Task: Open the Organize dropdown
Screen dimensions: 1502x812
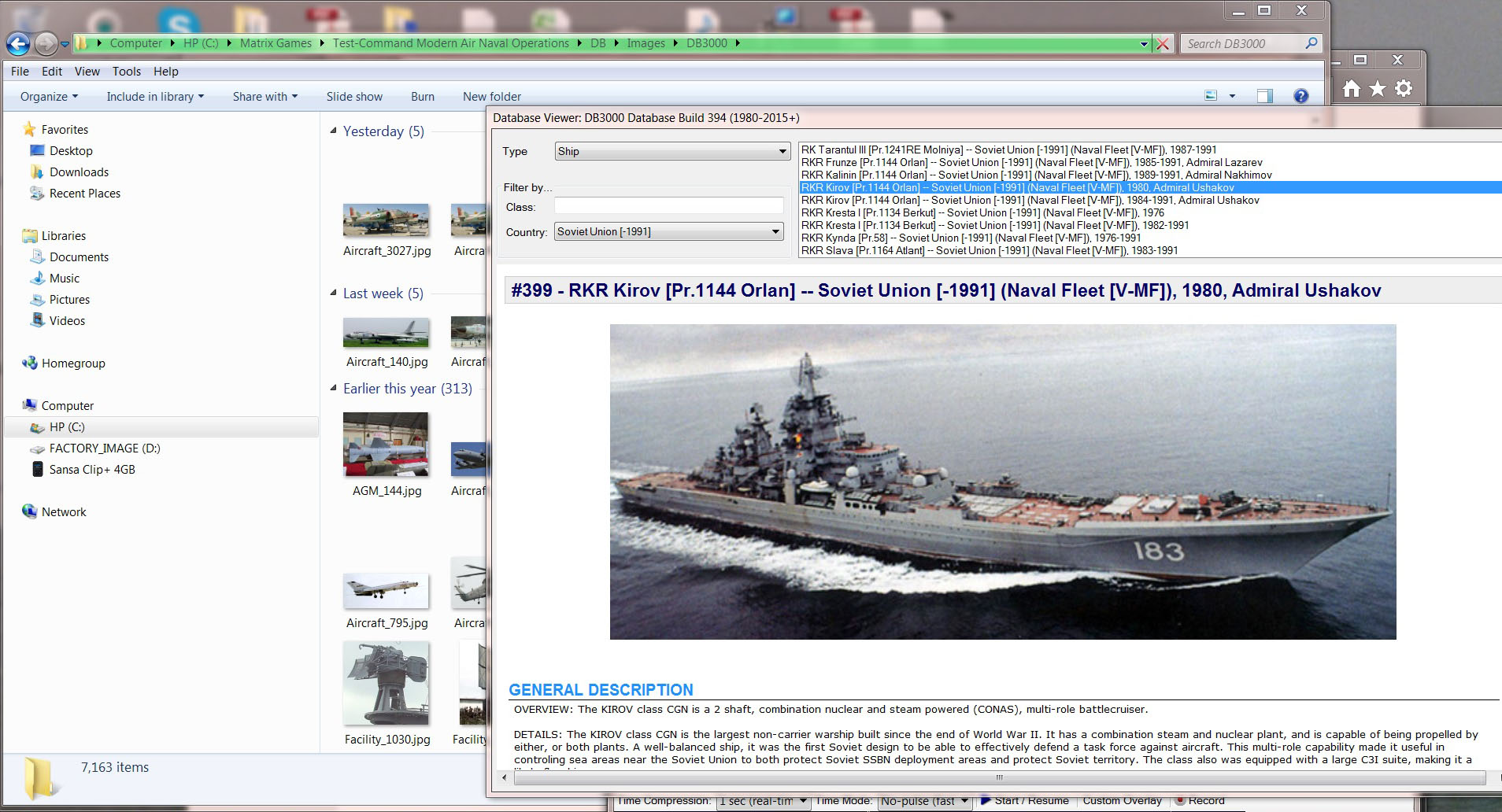Action: pos(49,96)
